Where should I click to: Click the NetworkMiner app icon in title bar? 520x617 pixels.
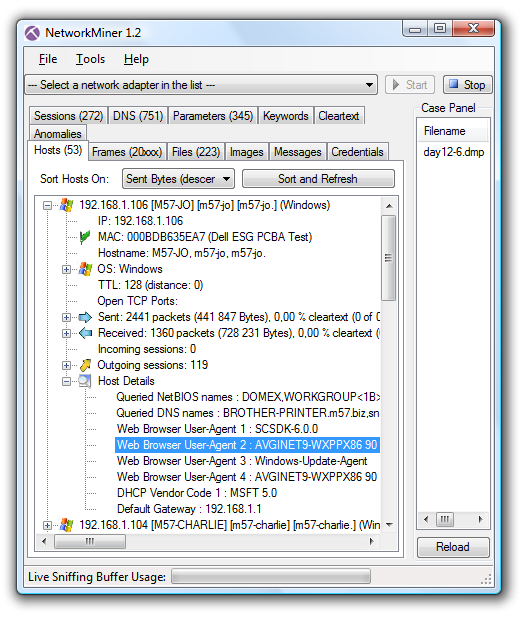(x=32, y=33)
